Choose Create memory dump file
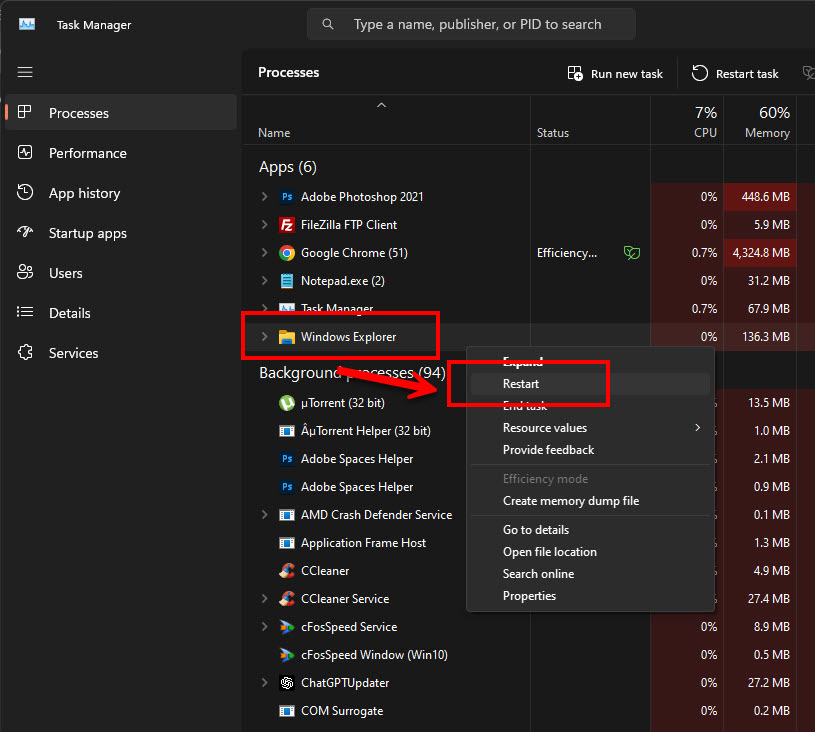Image resolution: width=815 pixels, height=732 pixels. click(x=590, y=501)
